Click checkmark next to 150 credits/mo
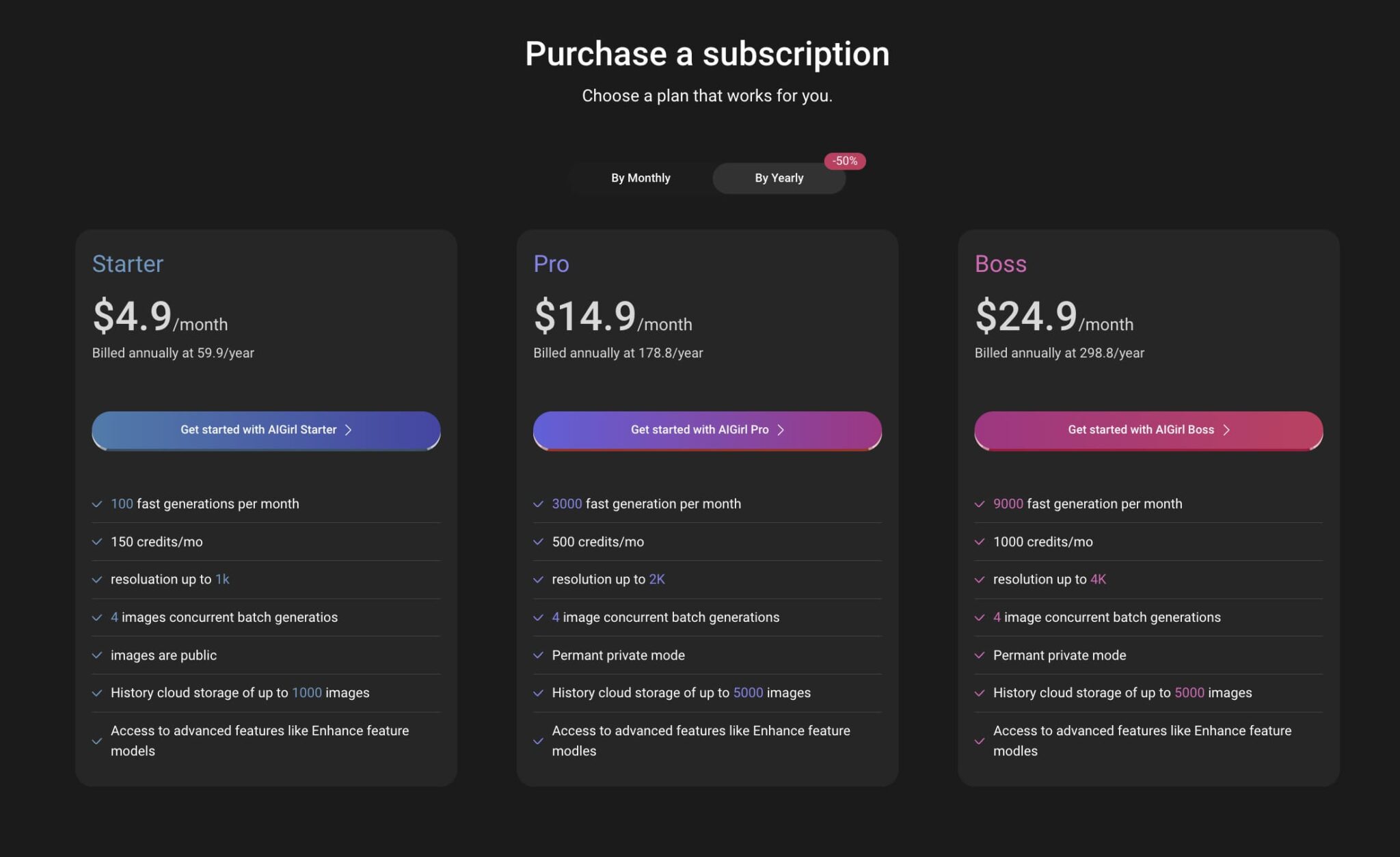 point(97,542)
